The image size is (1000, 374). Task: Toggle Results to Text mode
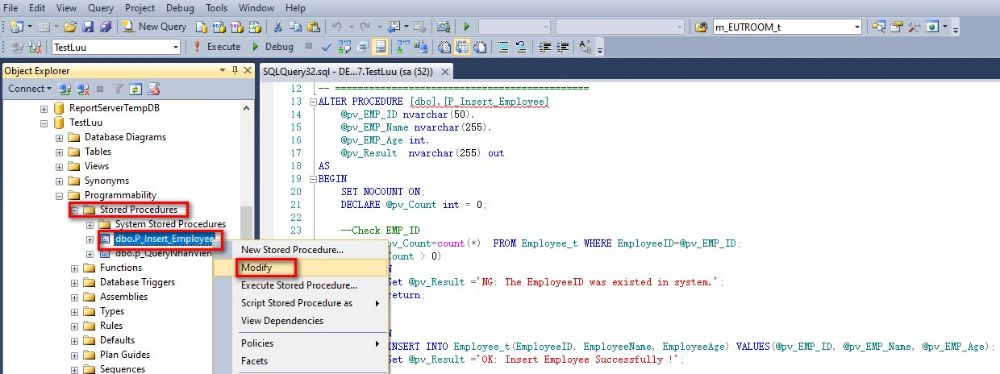click(x=445, y=47)
